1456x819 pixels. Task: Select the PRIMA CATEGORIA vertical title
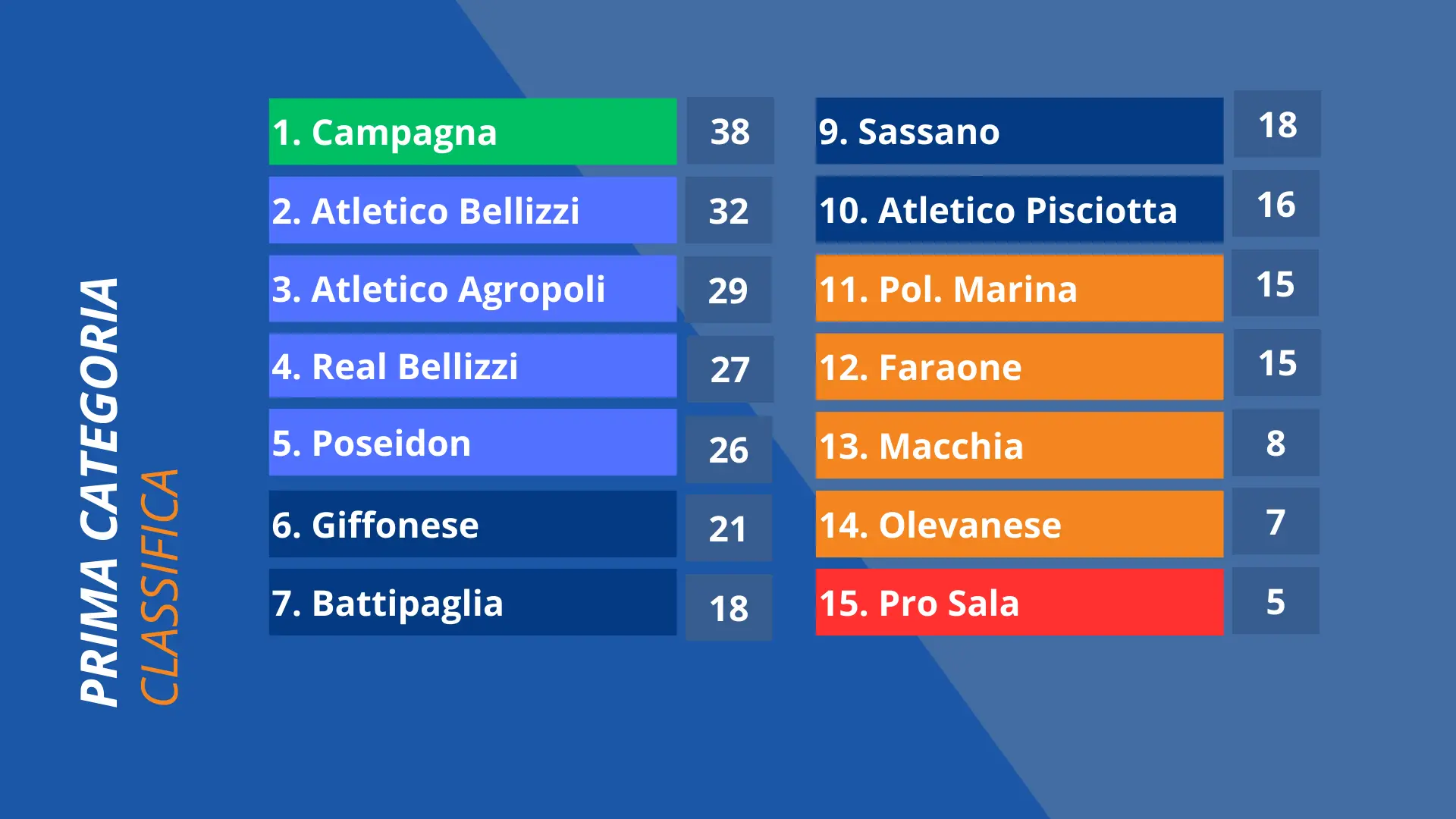[x=99, y=492]
